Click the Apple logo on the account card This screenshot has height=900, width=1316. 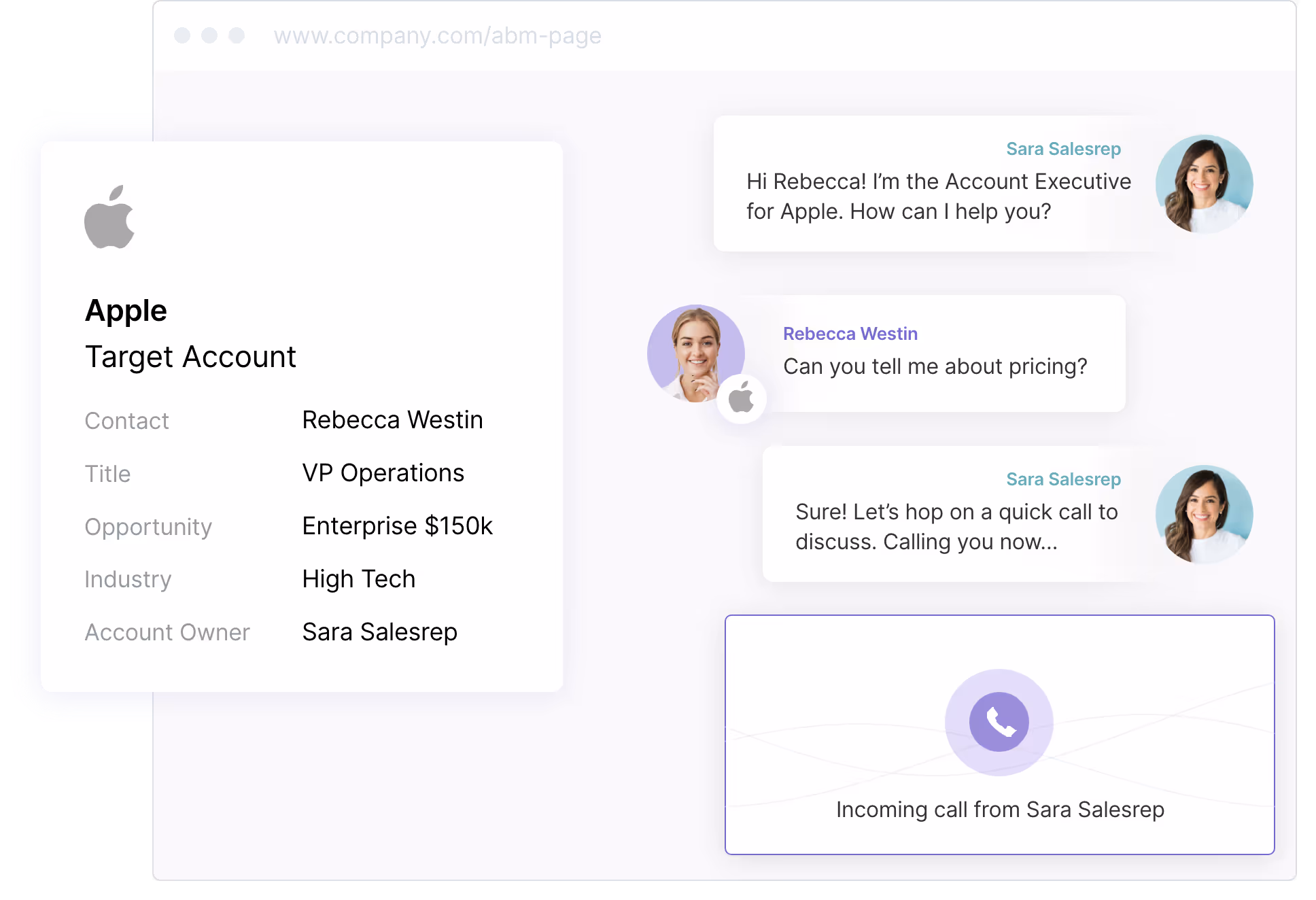109,216
